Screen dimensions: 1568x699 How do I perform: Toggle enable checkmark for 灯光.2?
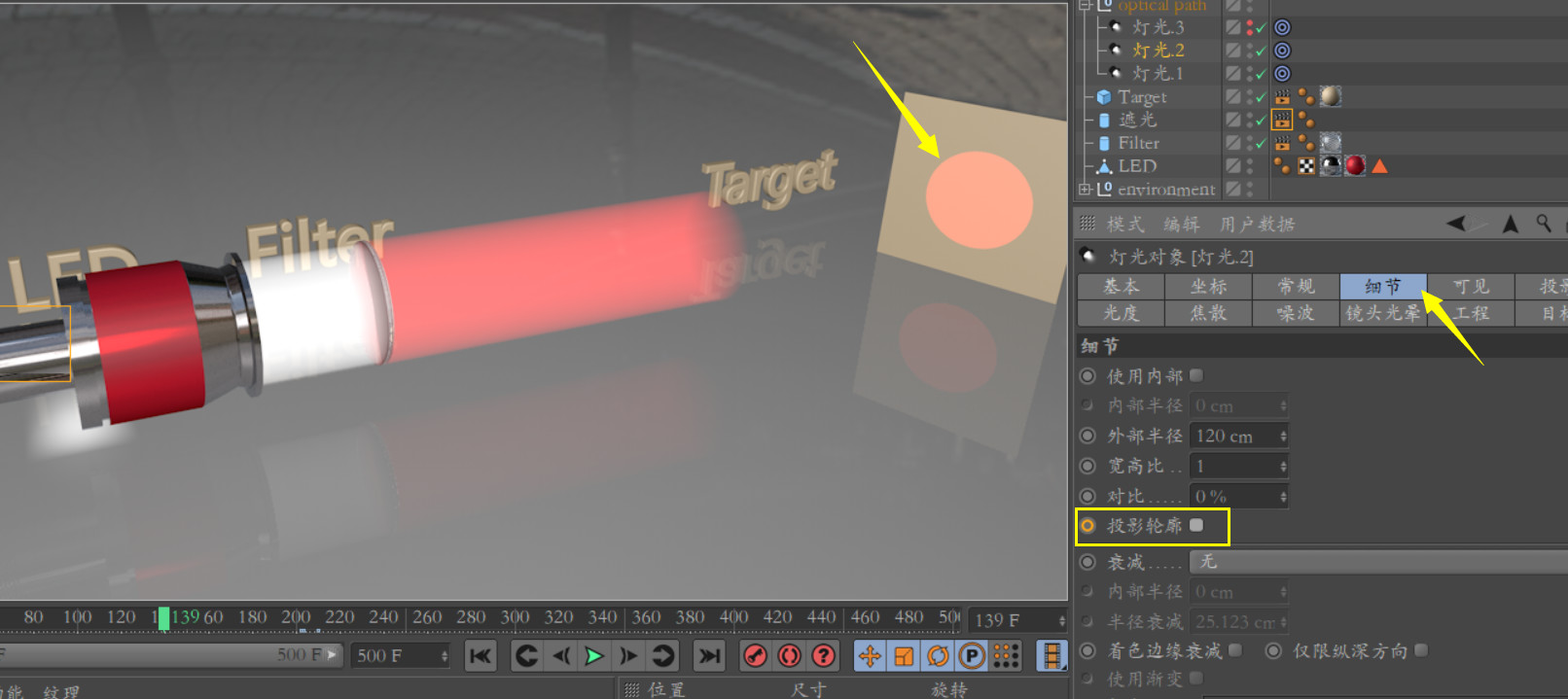point(1262,51)
